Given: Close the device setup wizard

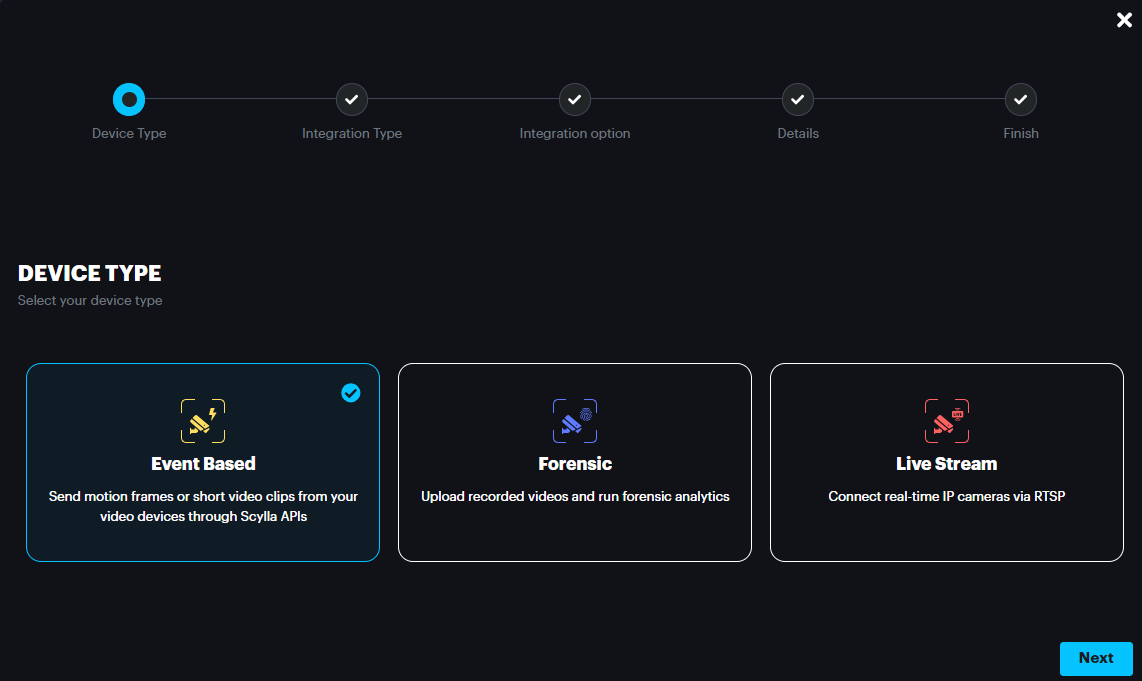Looking at the screenshot, I should click(x=1124, y=20).
